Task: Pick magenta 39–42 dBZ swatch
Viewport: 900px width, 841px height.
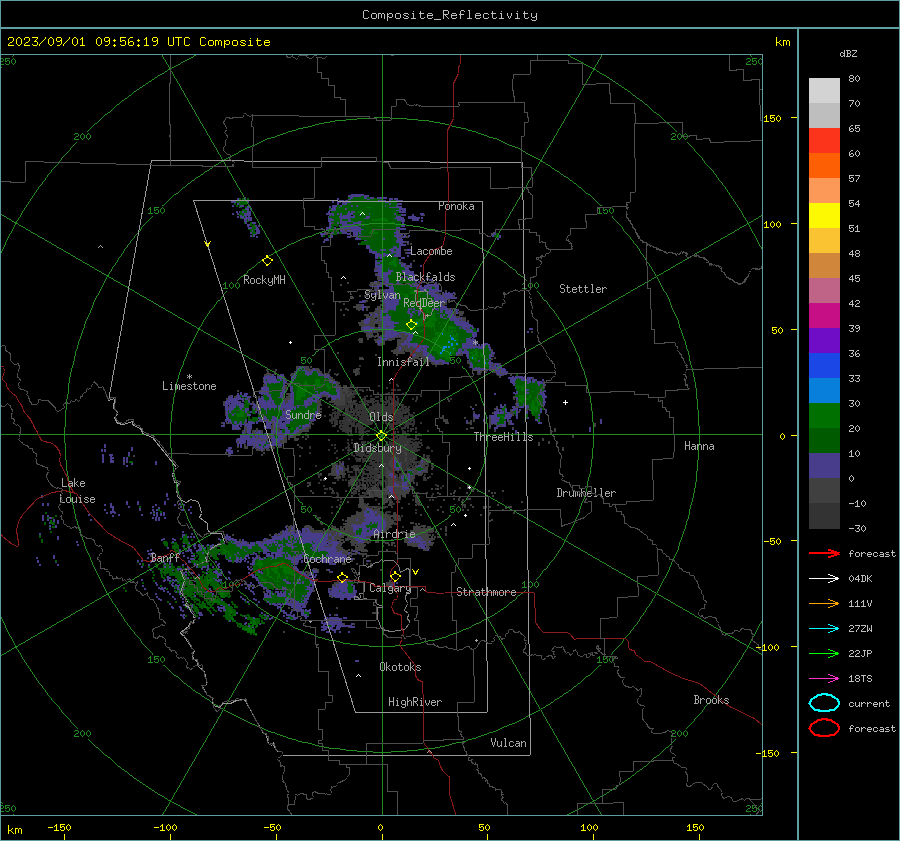Action: pos(824,316)
